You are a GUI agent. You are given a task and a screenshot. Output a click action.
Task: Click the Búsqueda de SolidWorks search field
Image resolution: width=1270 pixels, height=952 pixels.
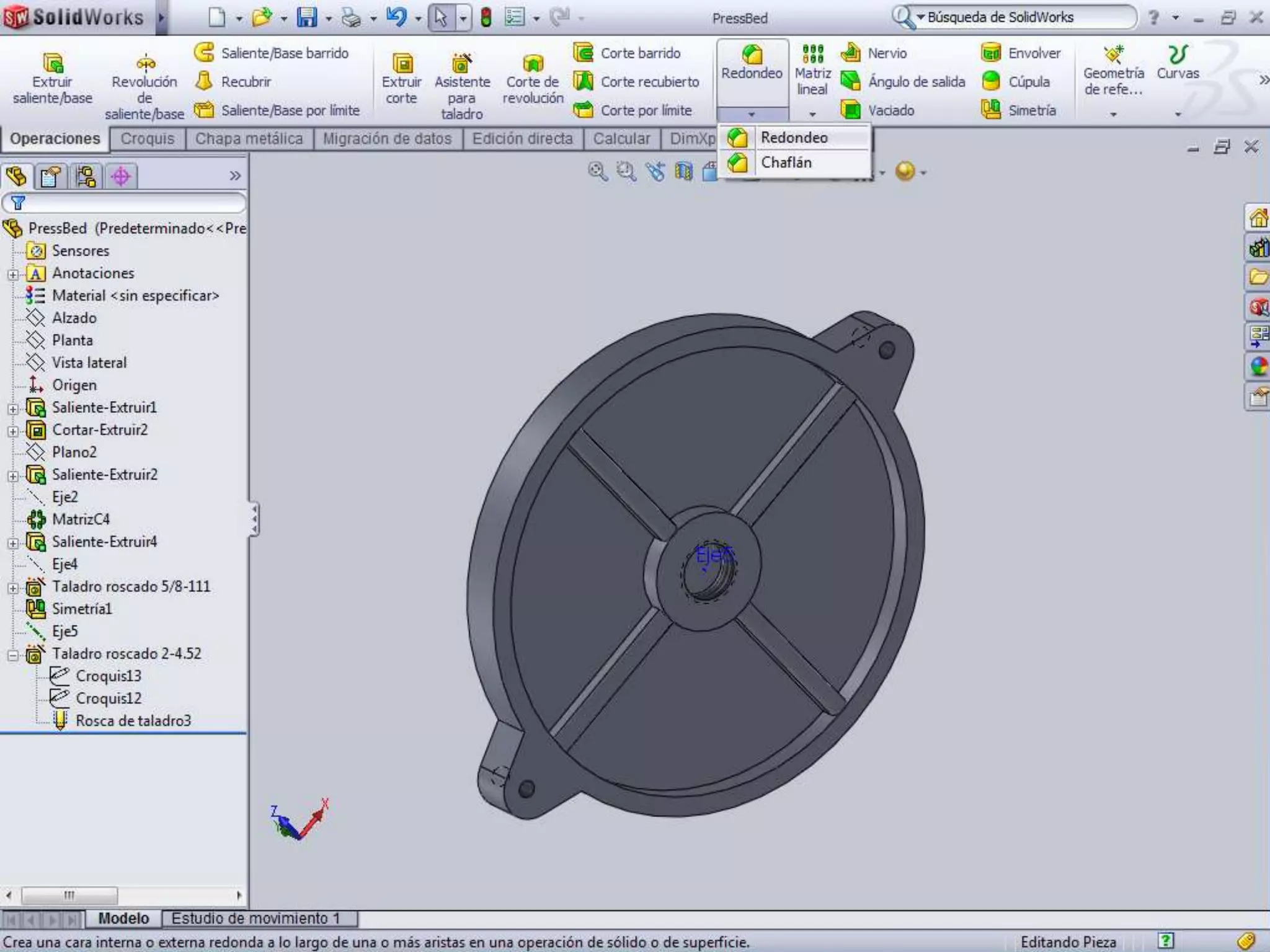(x=1026, y=17)
